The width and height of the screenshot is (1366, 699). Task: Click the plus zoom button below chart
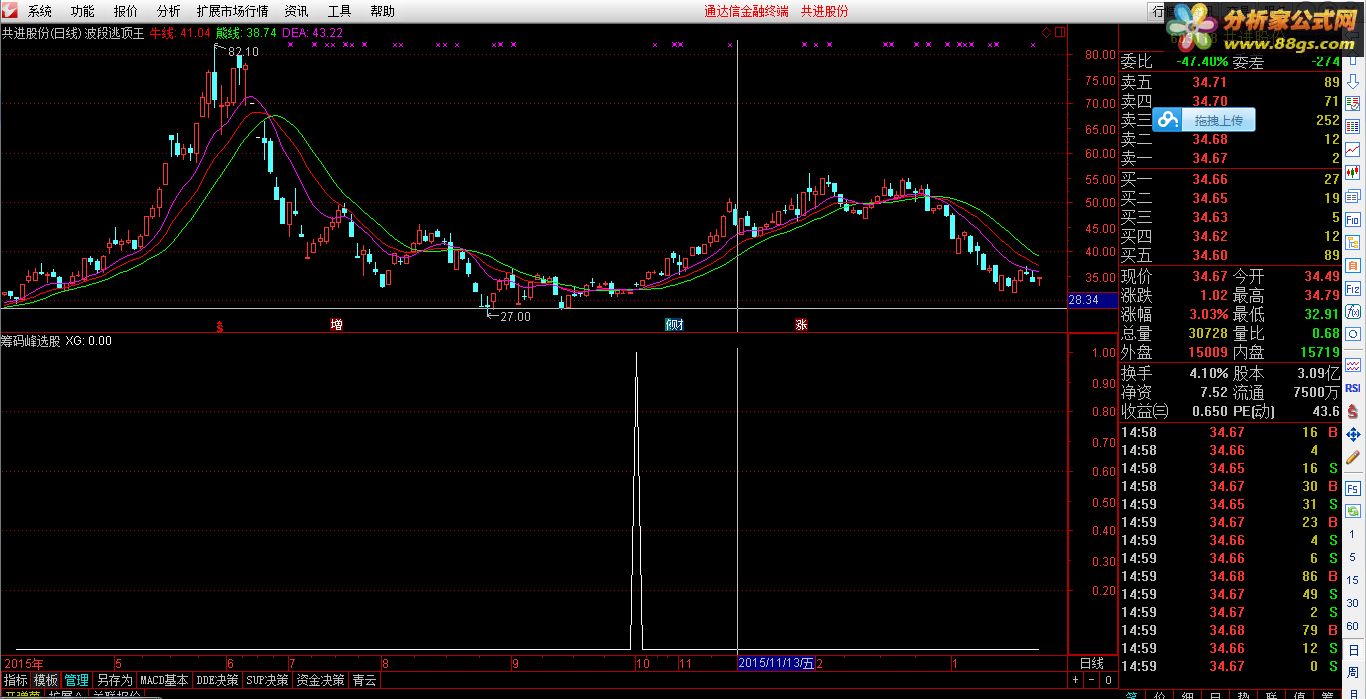pyautogui.click(x=1076, y=680)
